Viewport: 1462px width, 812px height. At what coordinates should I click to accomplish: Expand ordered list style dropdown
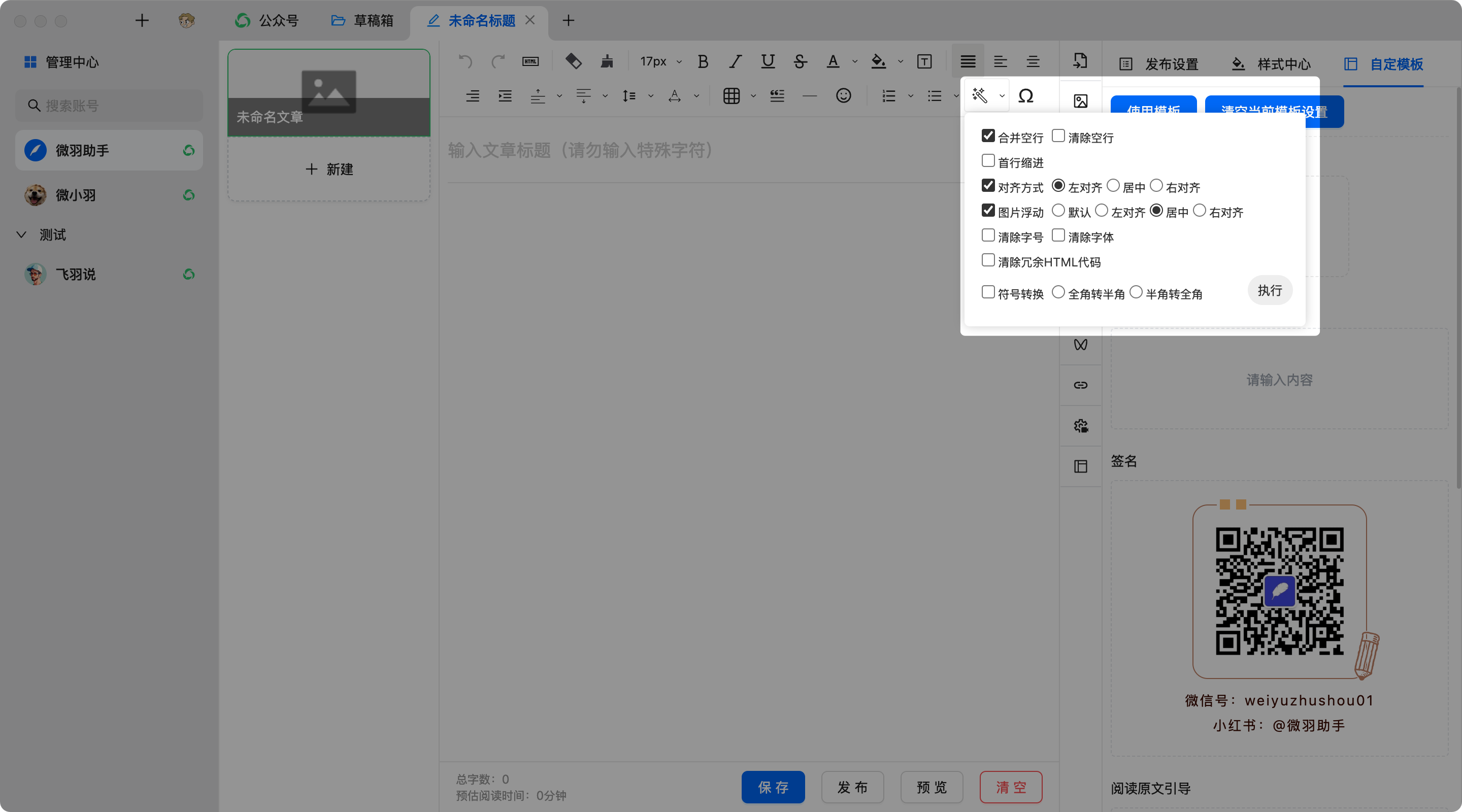pyautogui.click(x=910, y=96)
